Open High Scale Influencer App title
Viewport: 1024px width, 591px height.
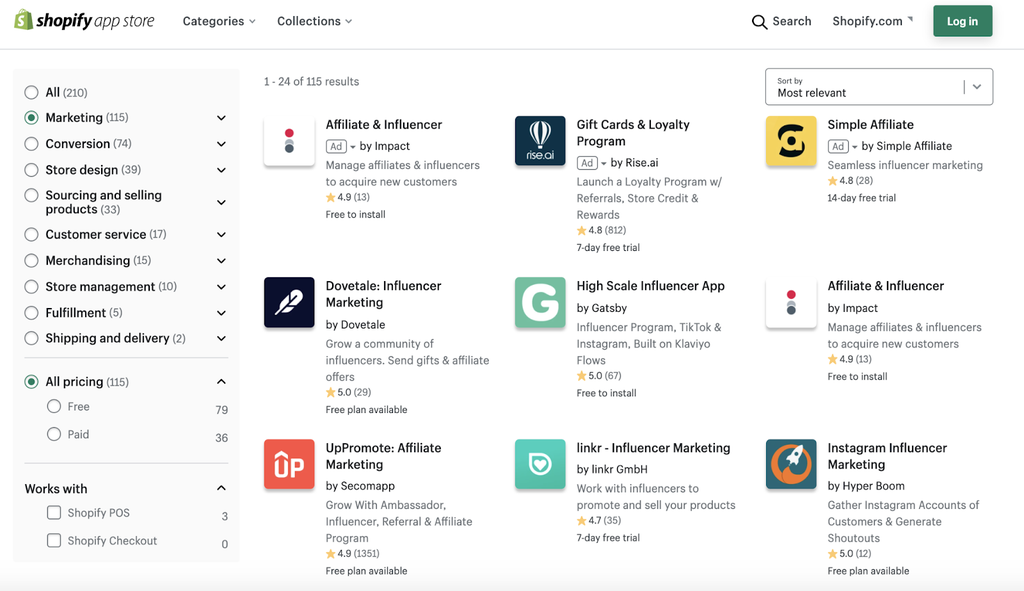point(650,286)
